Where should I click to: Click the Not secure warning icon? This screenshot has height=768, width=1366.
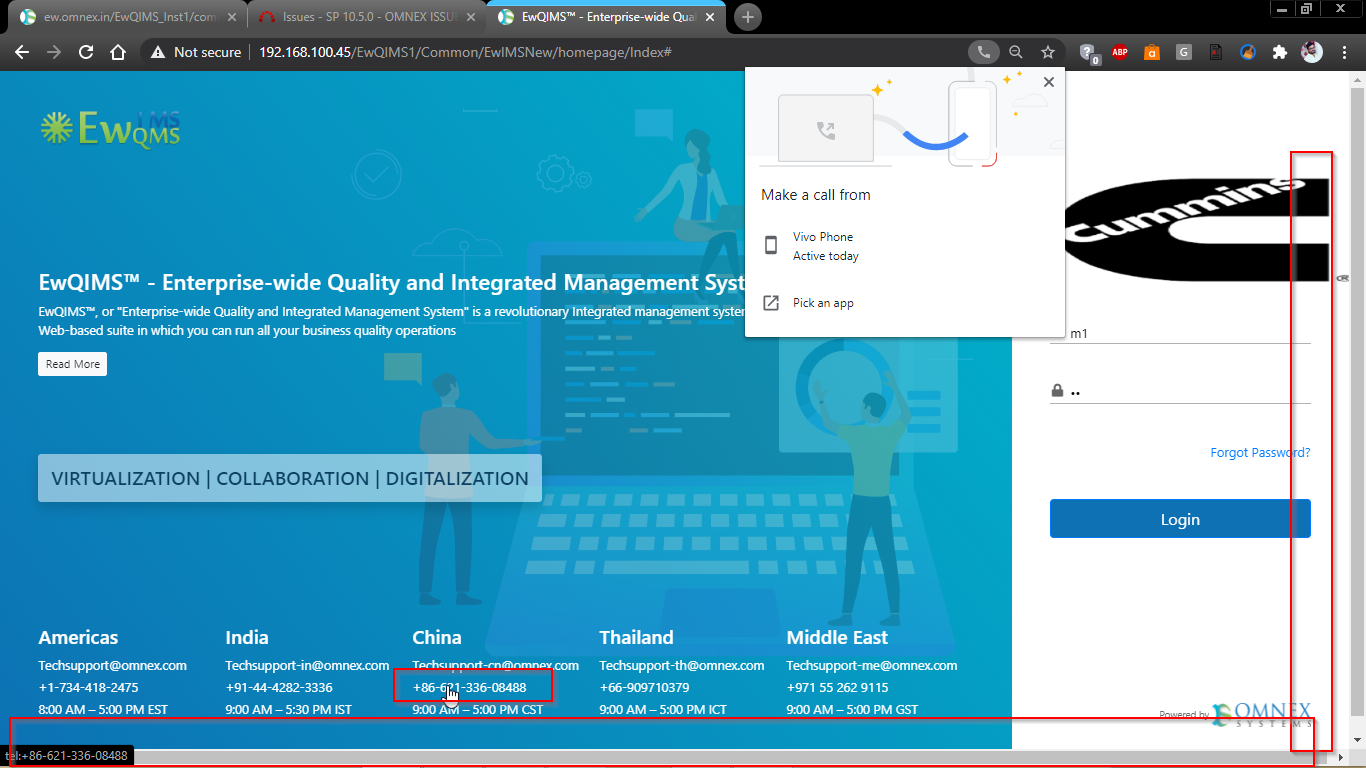click(158, 52)
